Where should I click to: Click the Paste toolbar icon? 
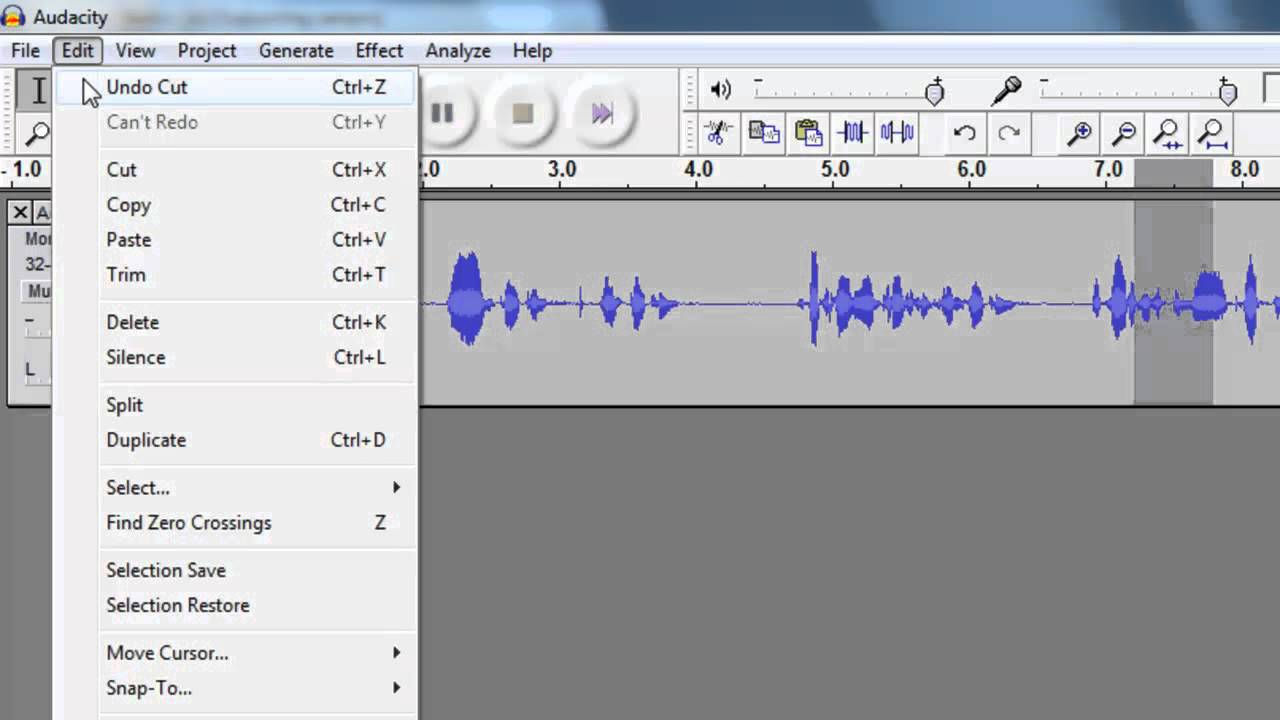coord(808,133)
